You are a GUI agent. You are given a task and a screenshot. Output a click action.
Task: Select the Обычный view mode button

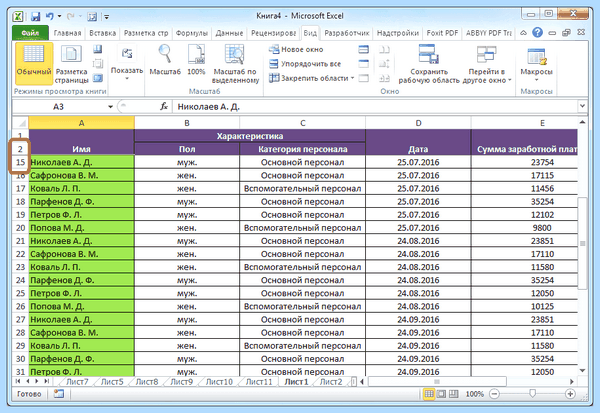(34, 63)
